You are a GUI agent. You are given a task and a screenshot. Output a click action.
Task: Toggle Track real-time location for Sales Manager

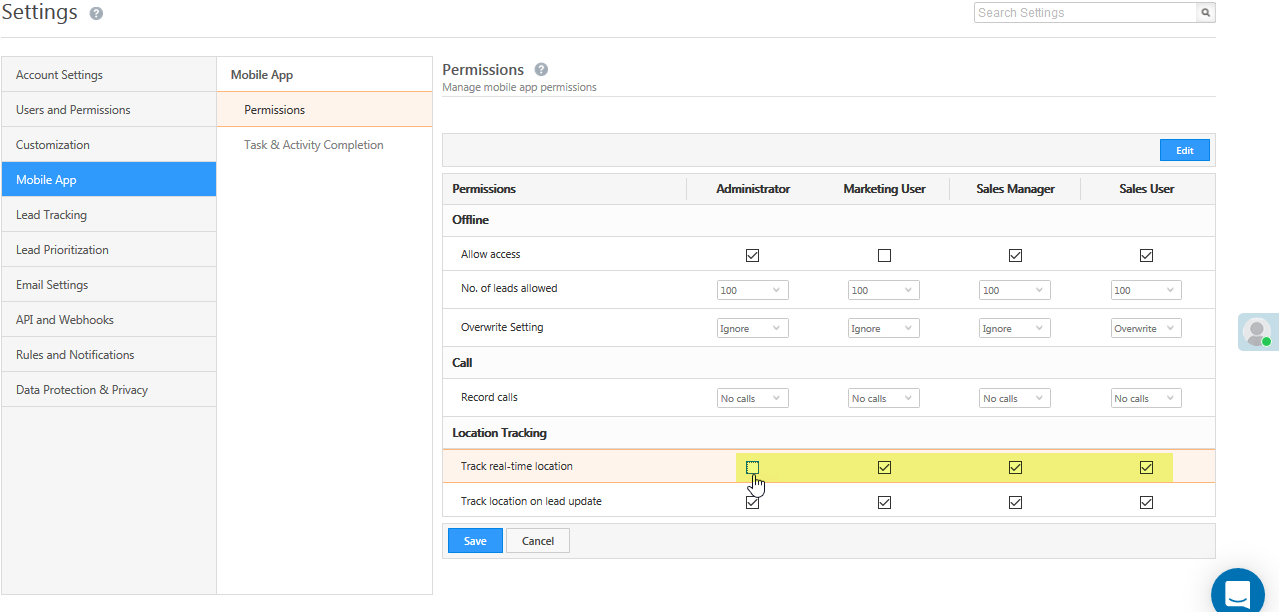pos(1015,467)
